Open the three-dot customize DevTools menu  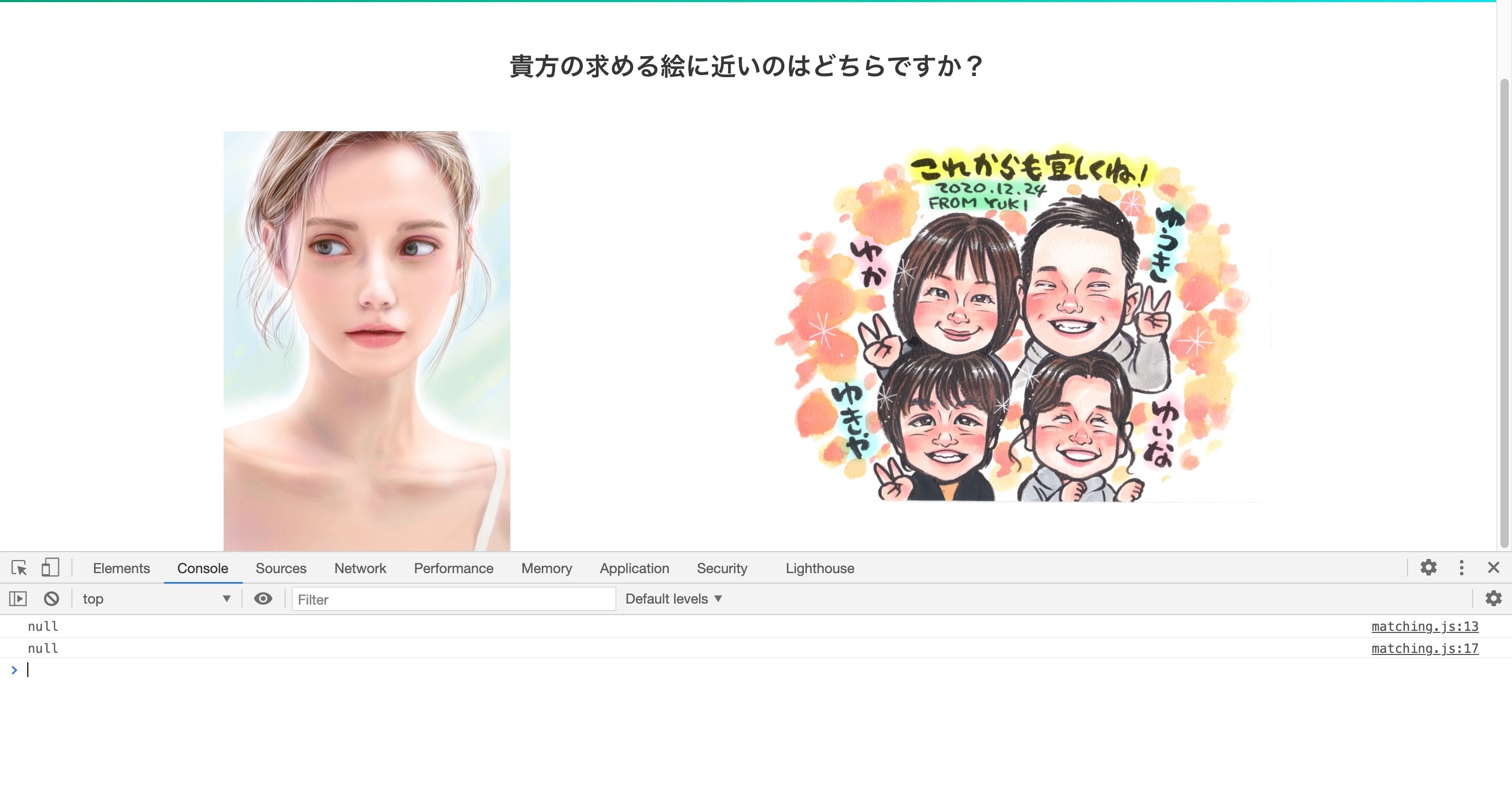click(1462, 568)
